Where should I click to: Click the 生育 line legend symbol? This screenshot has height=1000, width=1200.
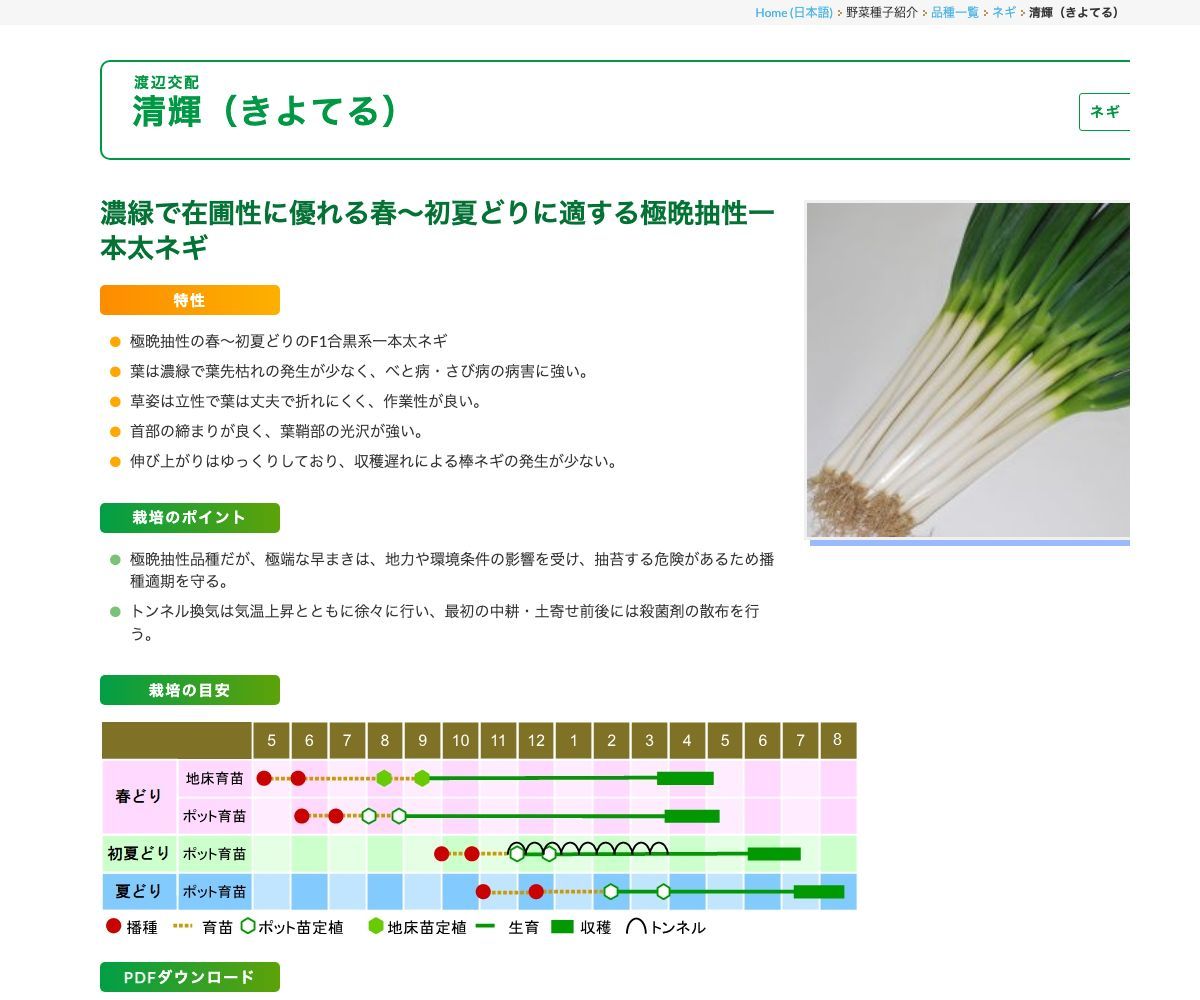point(487,928)
